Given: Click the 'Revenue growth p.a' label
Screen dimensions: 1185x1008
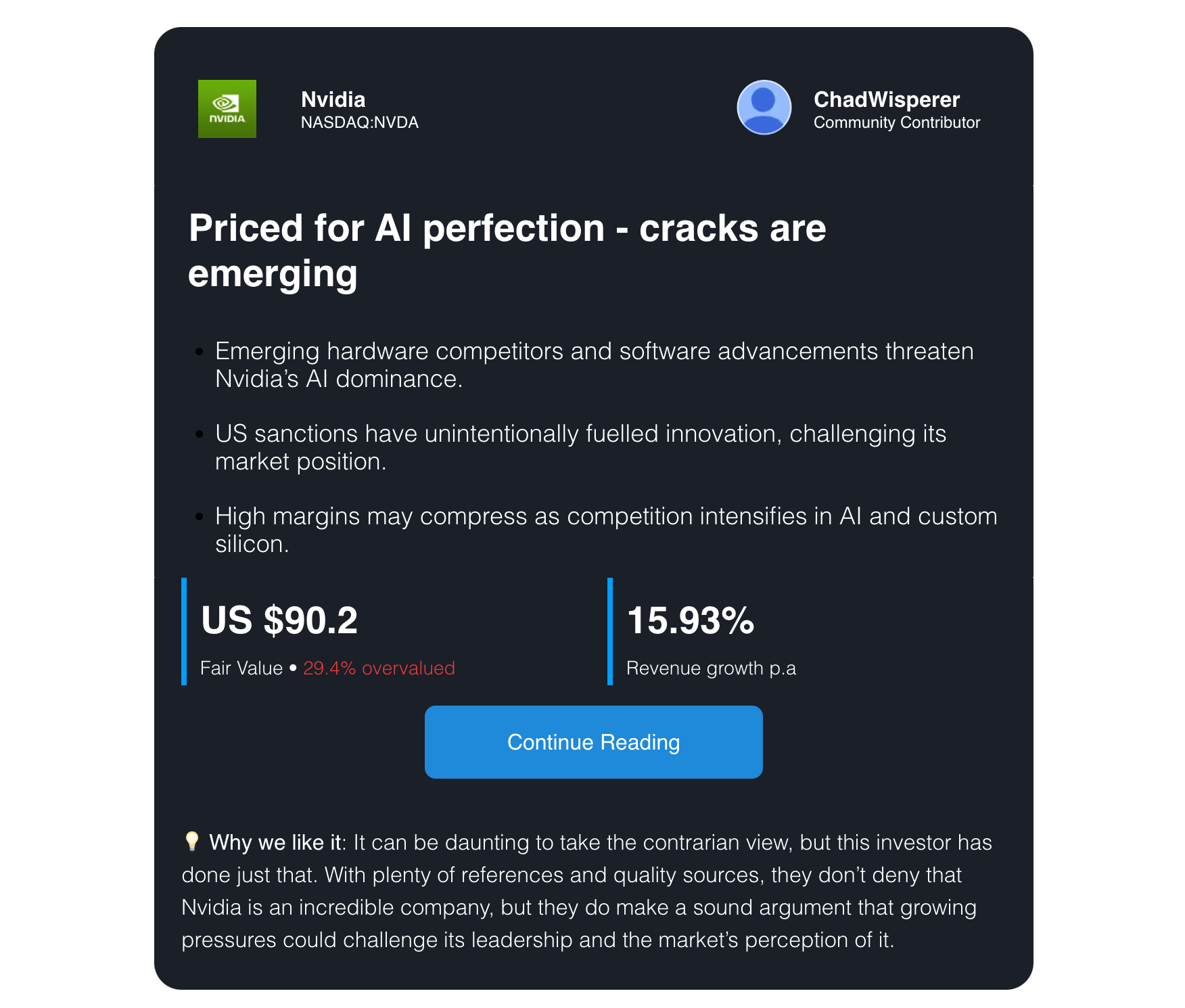Looking at the screenshot, I should (711, 668).
